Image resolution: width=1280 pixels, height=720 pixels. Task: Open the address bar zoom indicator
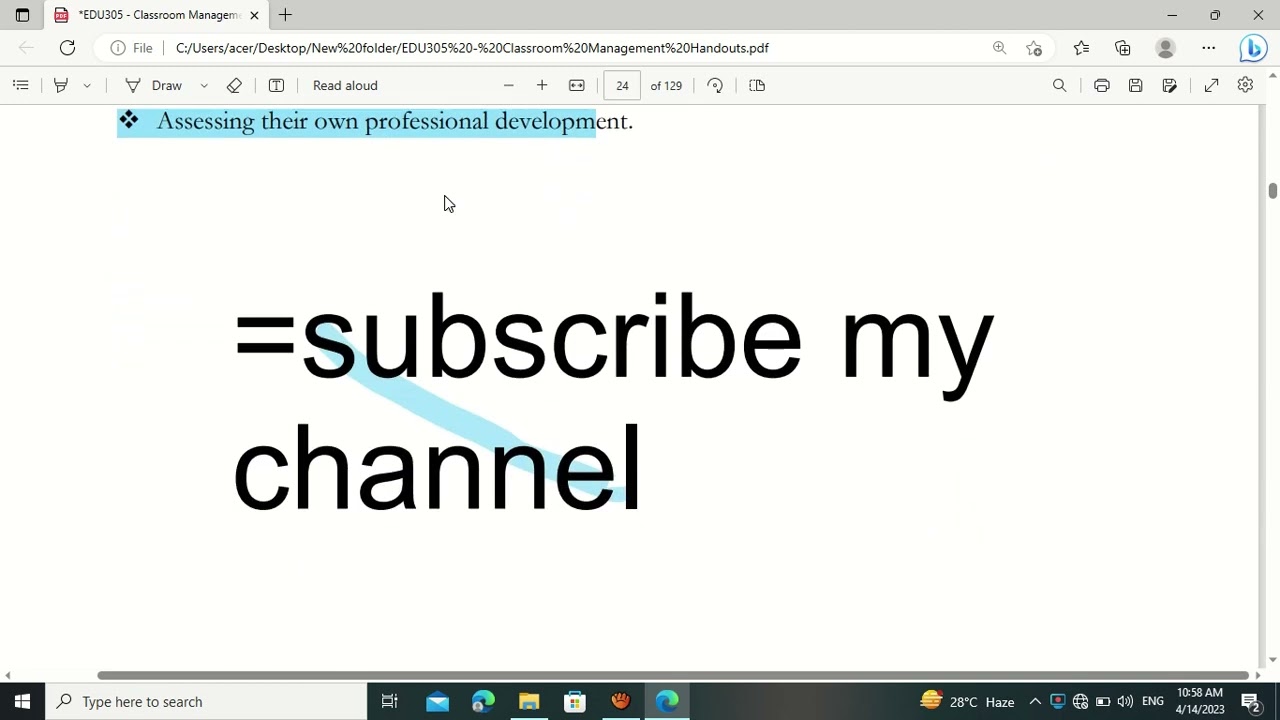click(x=999, y=47)
